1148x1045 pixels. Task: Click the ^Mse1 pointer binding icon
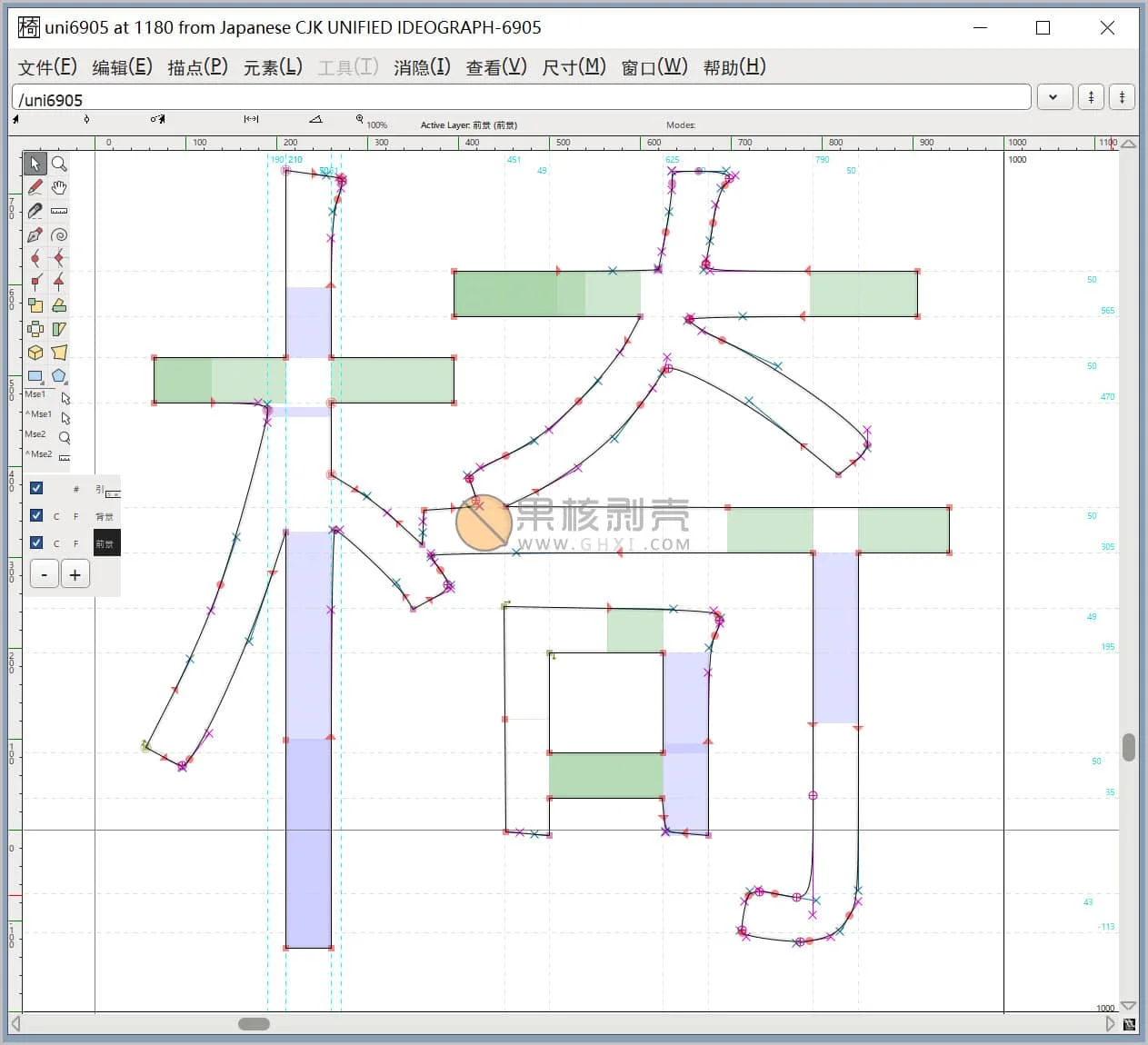tap(65, 418)
